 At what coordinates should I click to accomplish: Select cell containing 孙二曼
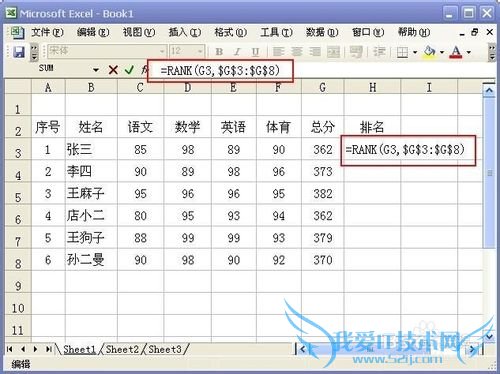(91, 260)
